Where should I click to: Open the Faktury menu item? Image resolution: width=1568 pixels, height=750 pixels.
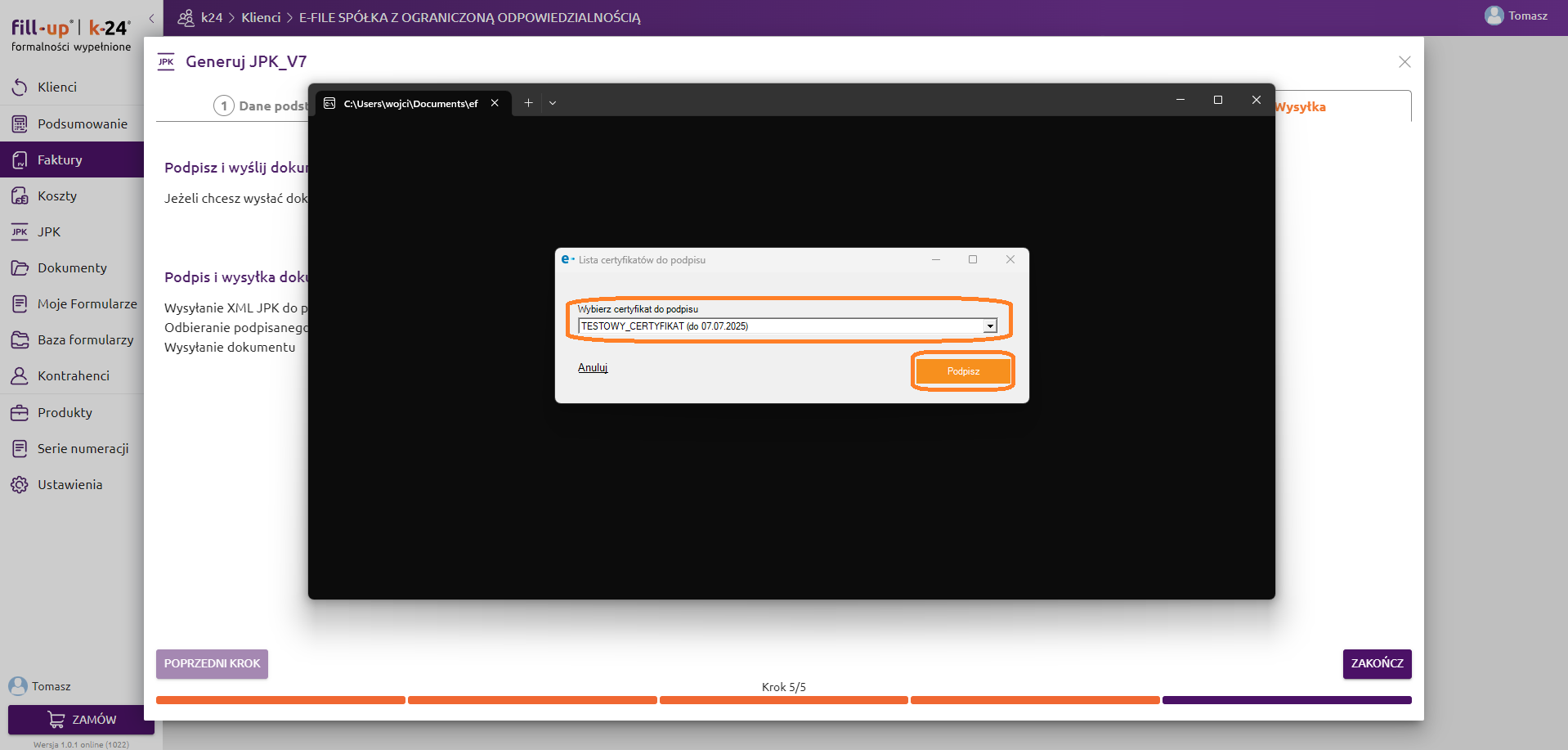[x=60, y=160]
